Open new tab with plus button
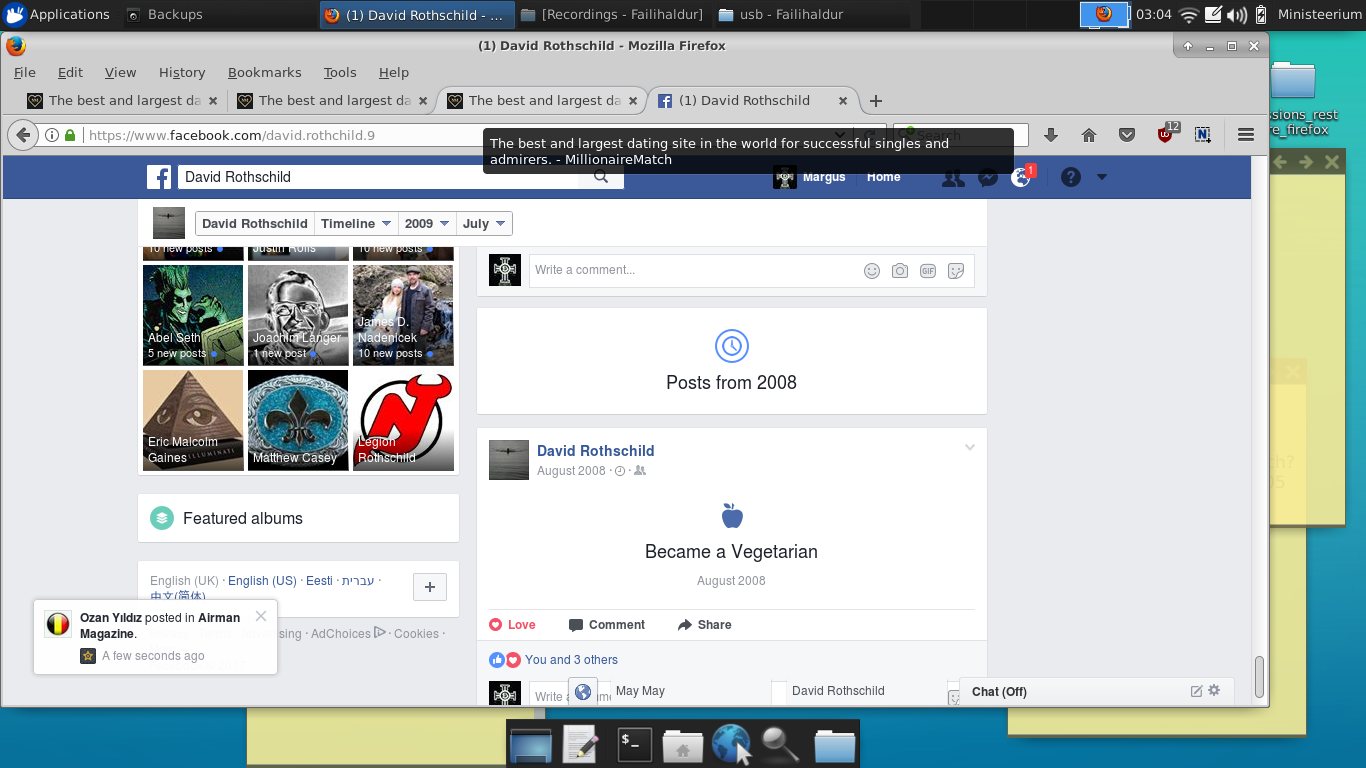Image resolution: width=1366 pixels, height=768 pixels. pyautogui.click(x=876, y=101)
